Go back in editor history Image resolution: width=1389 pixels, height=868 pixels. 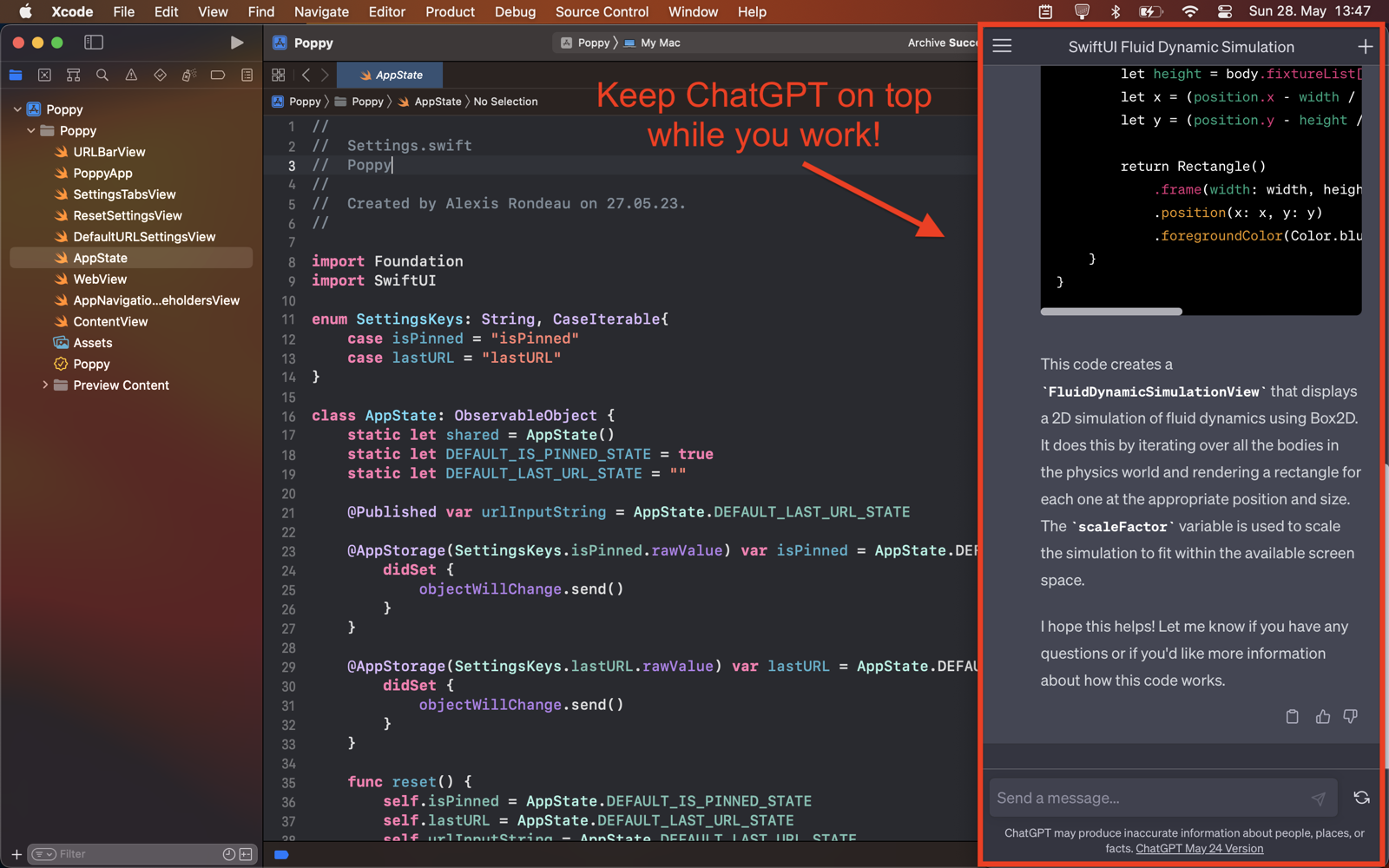tap(306, 76)
